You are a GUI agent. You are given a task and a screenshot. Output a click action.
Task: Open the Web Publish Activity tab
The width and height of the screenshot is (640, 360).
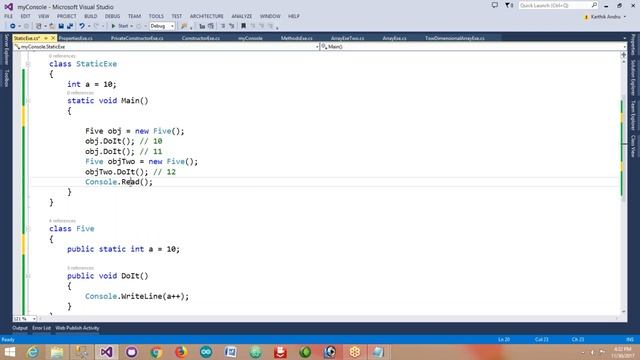pos(77,328)
